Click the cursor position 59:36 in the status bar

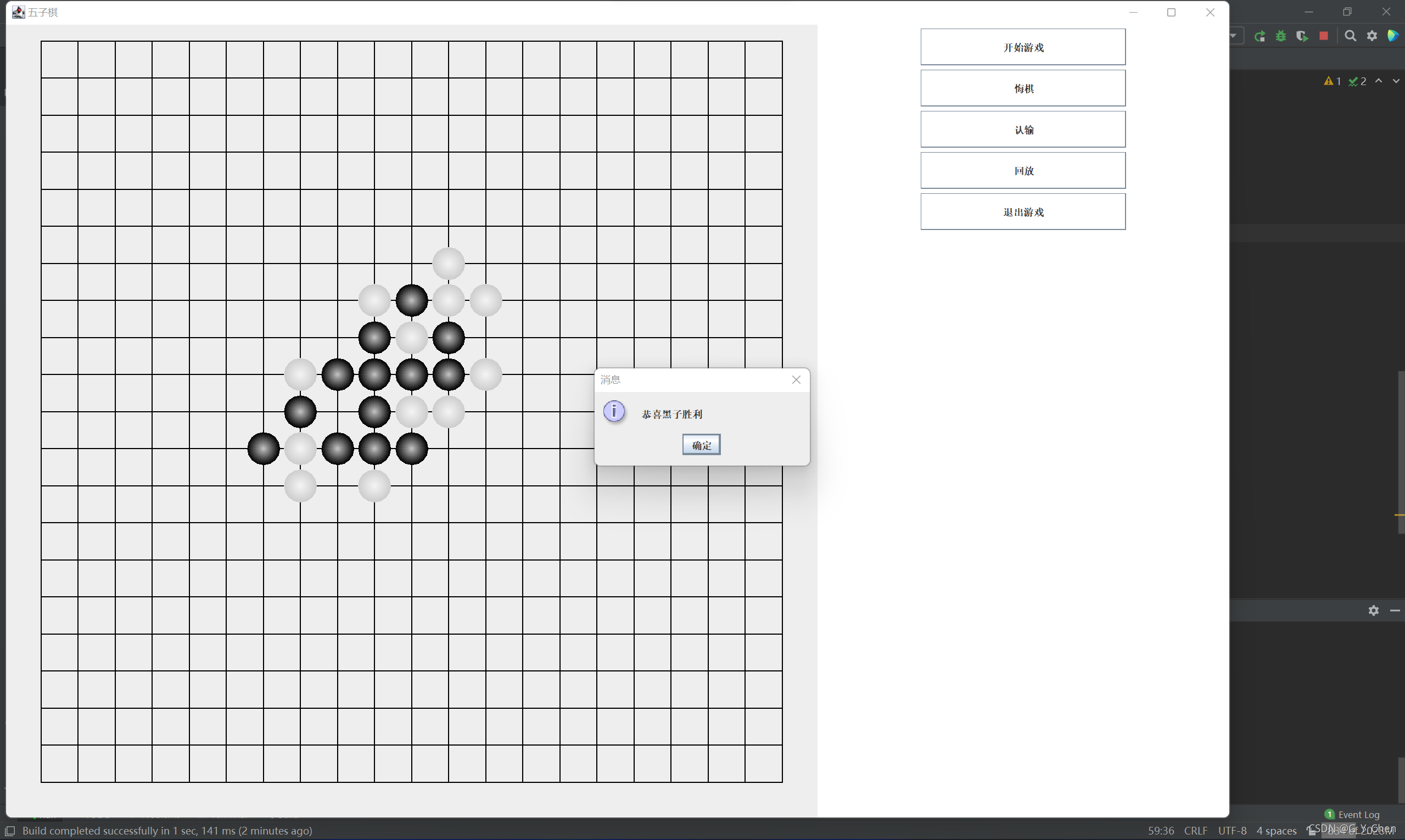1161,830
